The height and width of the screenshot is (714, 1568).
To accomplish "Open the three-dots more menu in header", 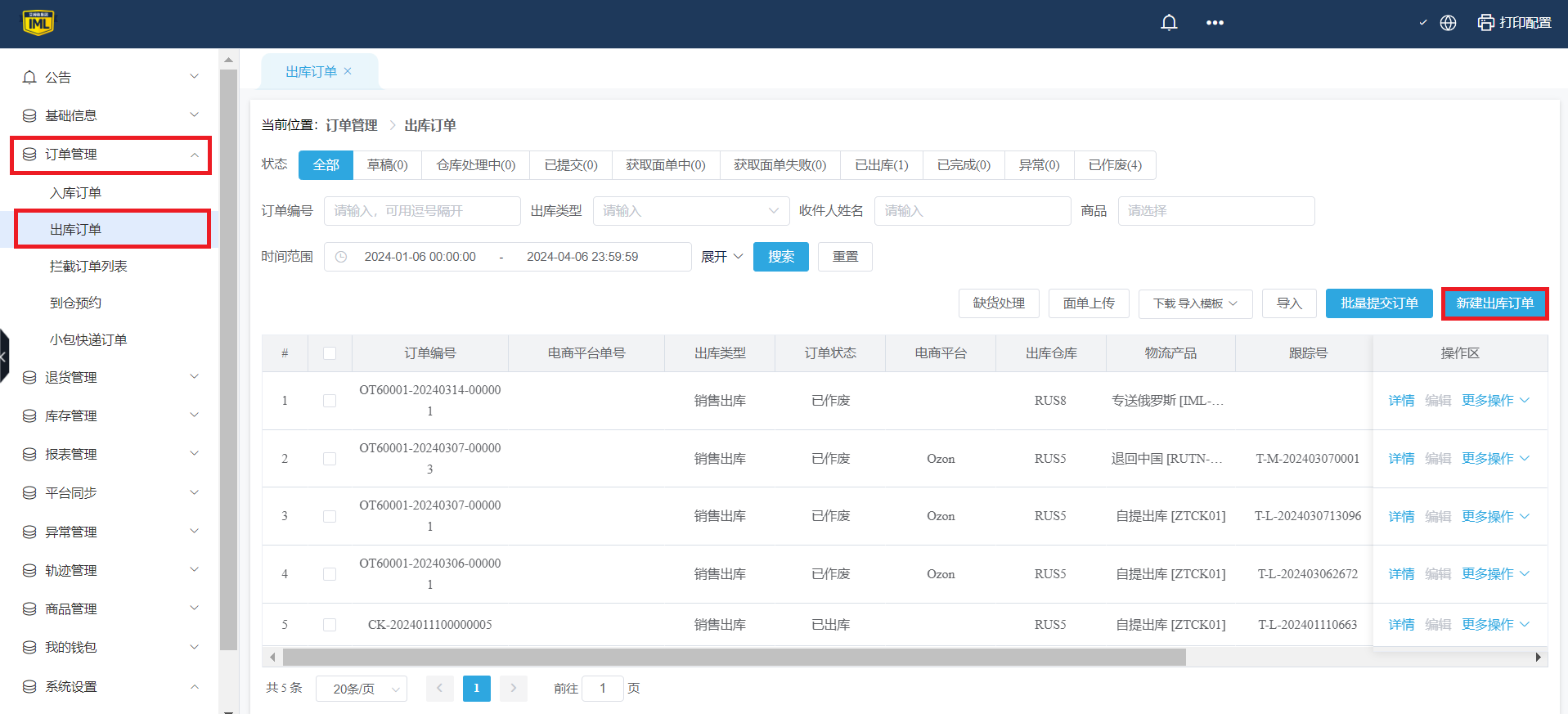I will tap(1215, 23).
